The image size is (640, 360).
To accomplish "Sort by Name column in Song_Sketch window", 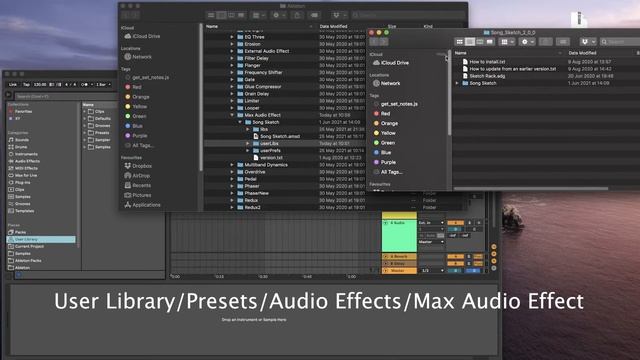I will click(508, 53).
